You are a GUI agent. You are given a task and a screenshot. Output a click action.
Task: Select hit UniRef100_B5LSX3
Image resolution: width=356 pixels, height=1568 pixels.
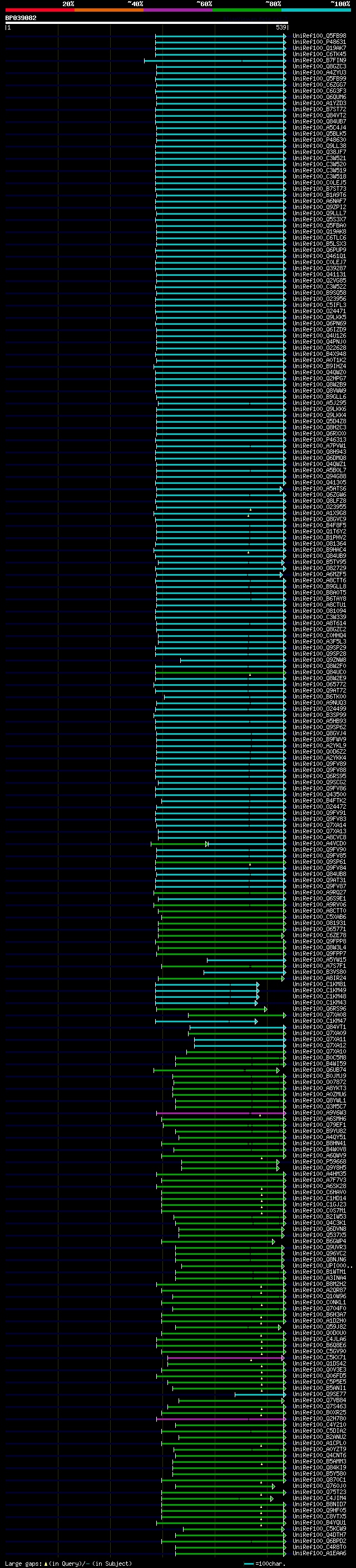(319, 244)
